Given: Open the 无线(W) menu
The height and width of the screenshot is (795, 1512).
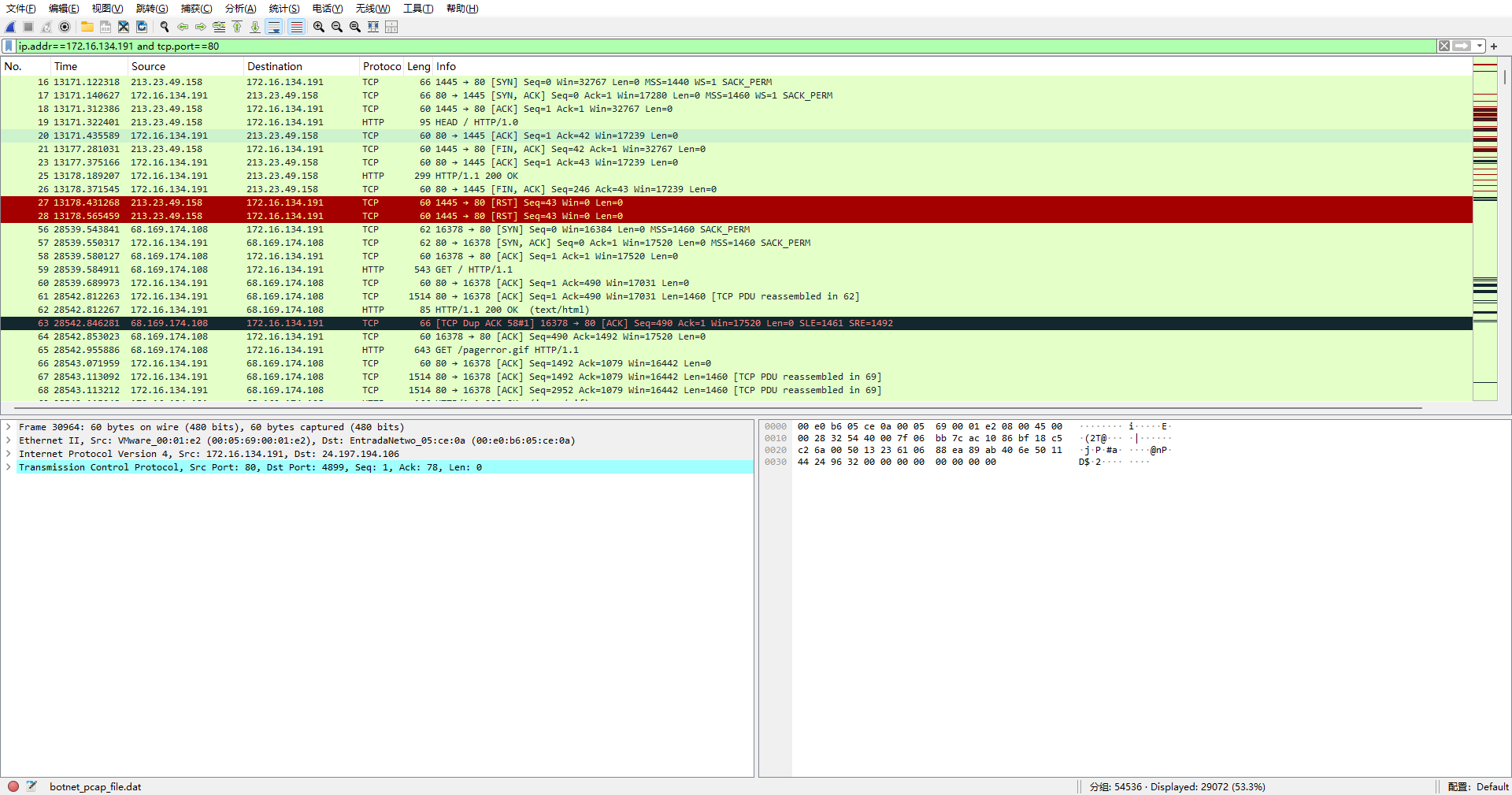Looking at the screenshot, I should (372, 9).
